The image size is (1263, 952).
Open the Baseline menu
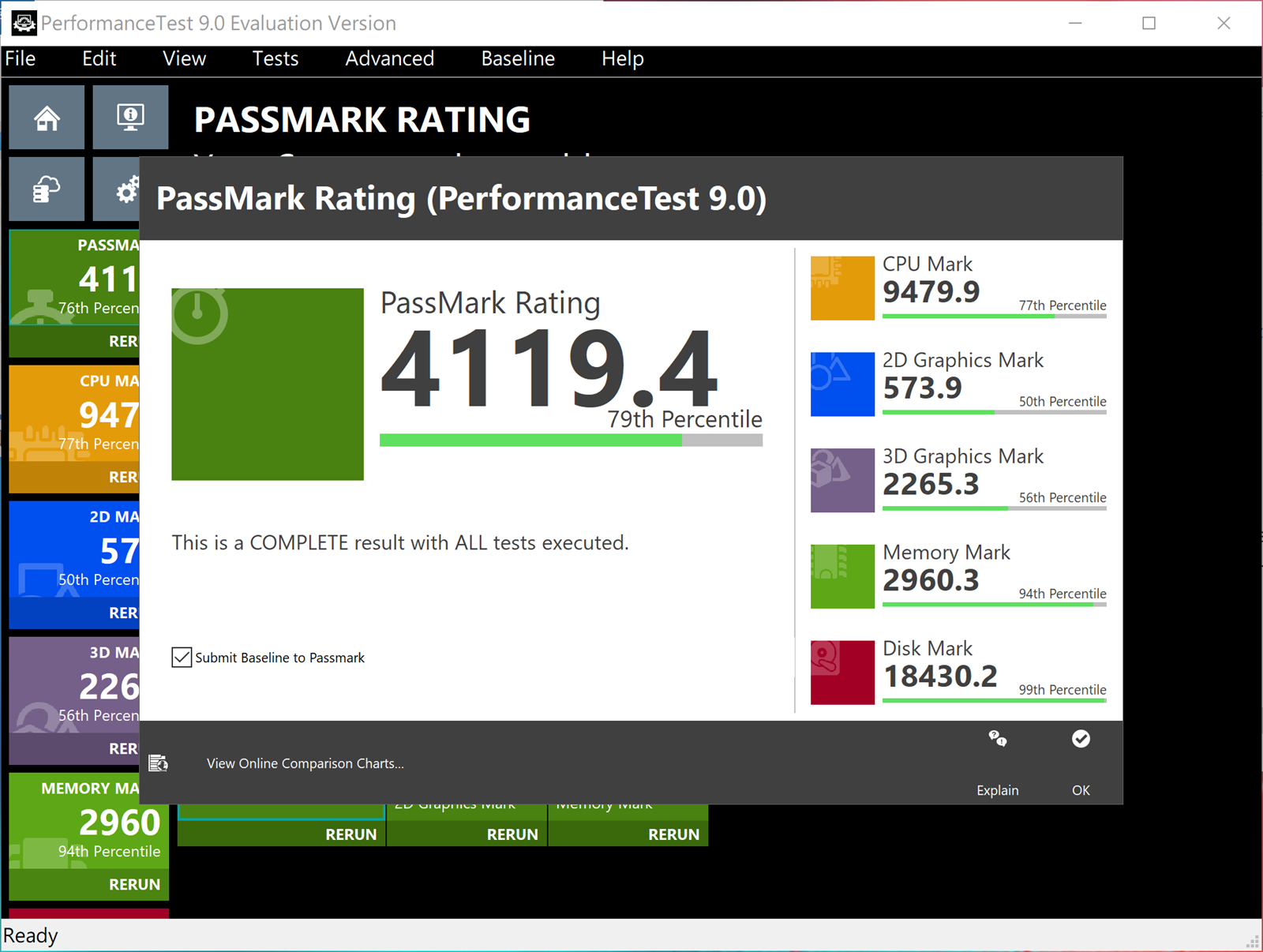(x=518, y=59)
